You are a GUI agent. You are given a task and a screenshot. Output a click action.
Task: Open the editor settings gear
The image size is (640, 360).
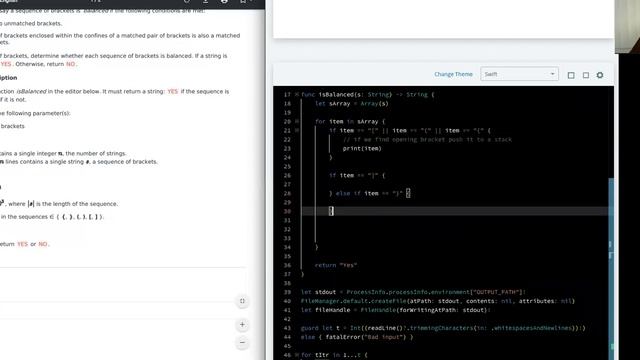click(x=600, y=75)
